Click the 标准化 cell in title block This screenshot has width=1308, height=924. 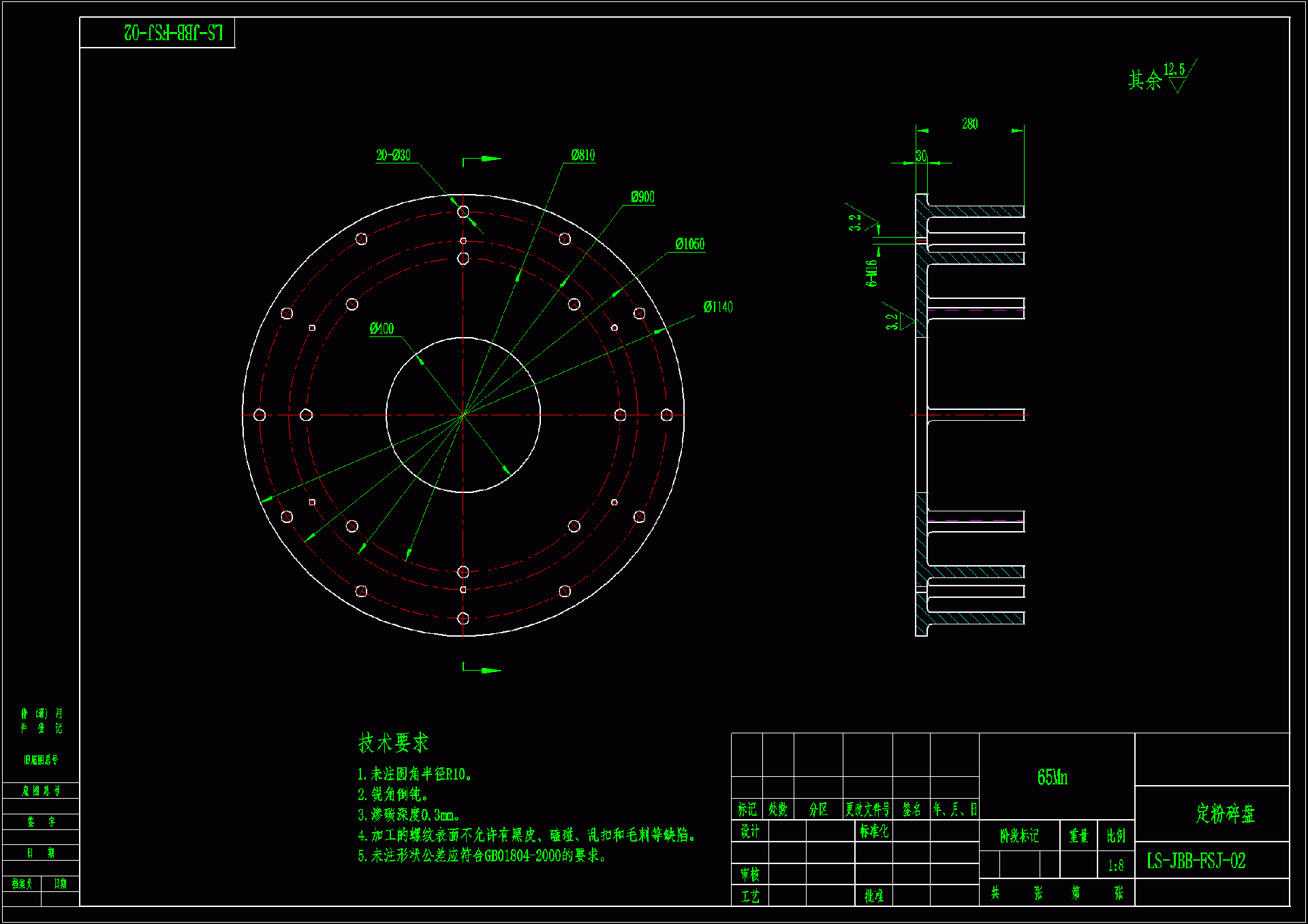(x=873, y=831)
